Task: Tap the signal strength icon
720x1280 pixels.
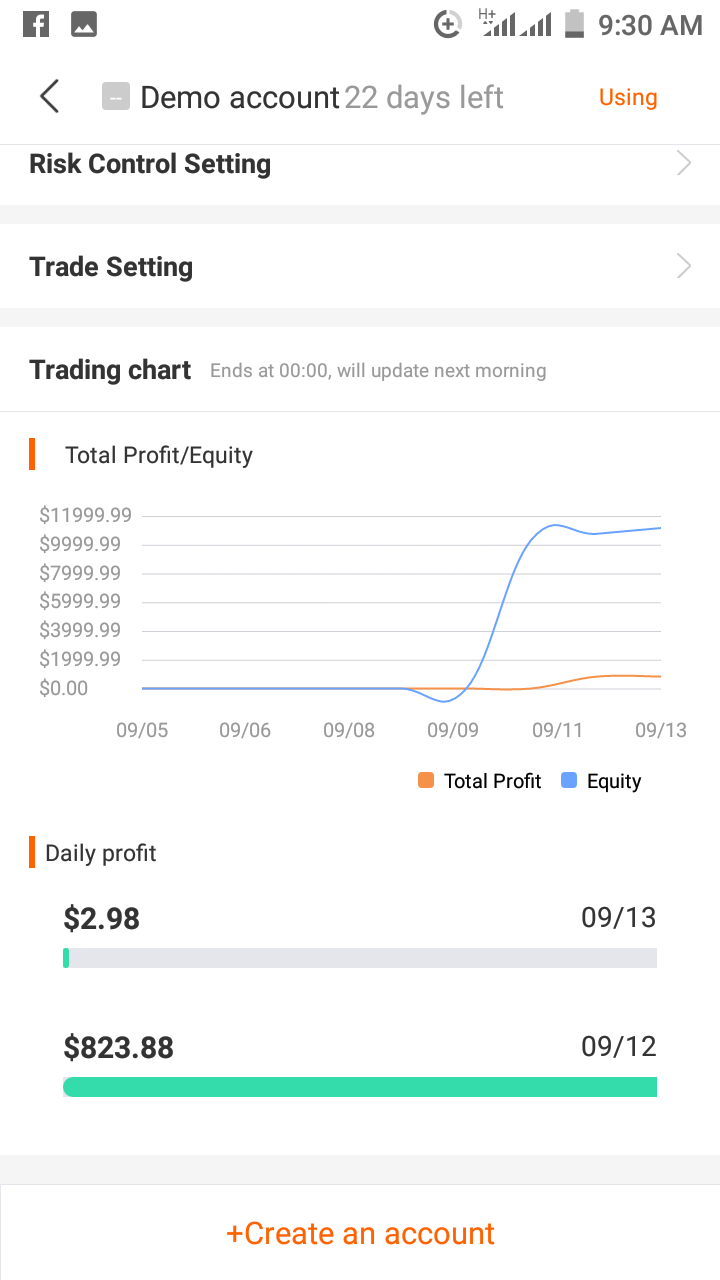Action: (x=515, y=23)
